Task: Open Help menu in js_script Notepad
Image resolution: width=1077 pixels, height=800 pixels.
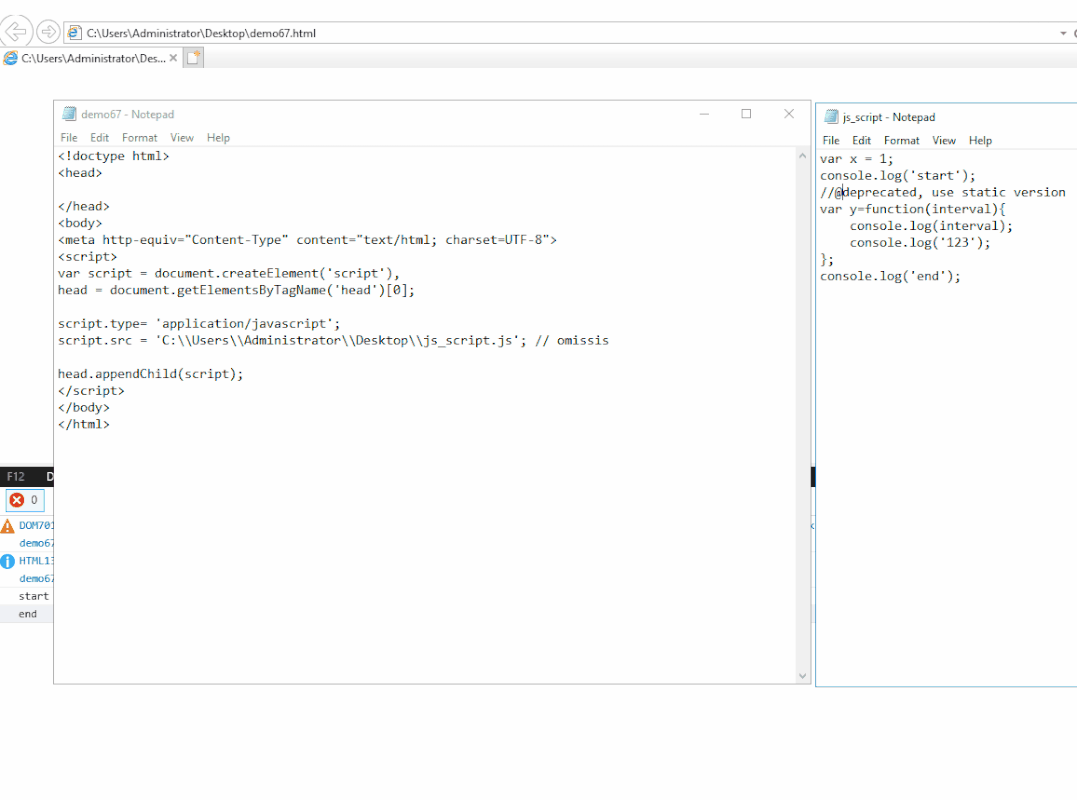Action: (x=980, y=141)
